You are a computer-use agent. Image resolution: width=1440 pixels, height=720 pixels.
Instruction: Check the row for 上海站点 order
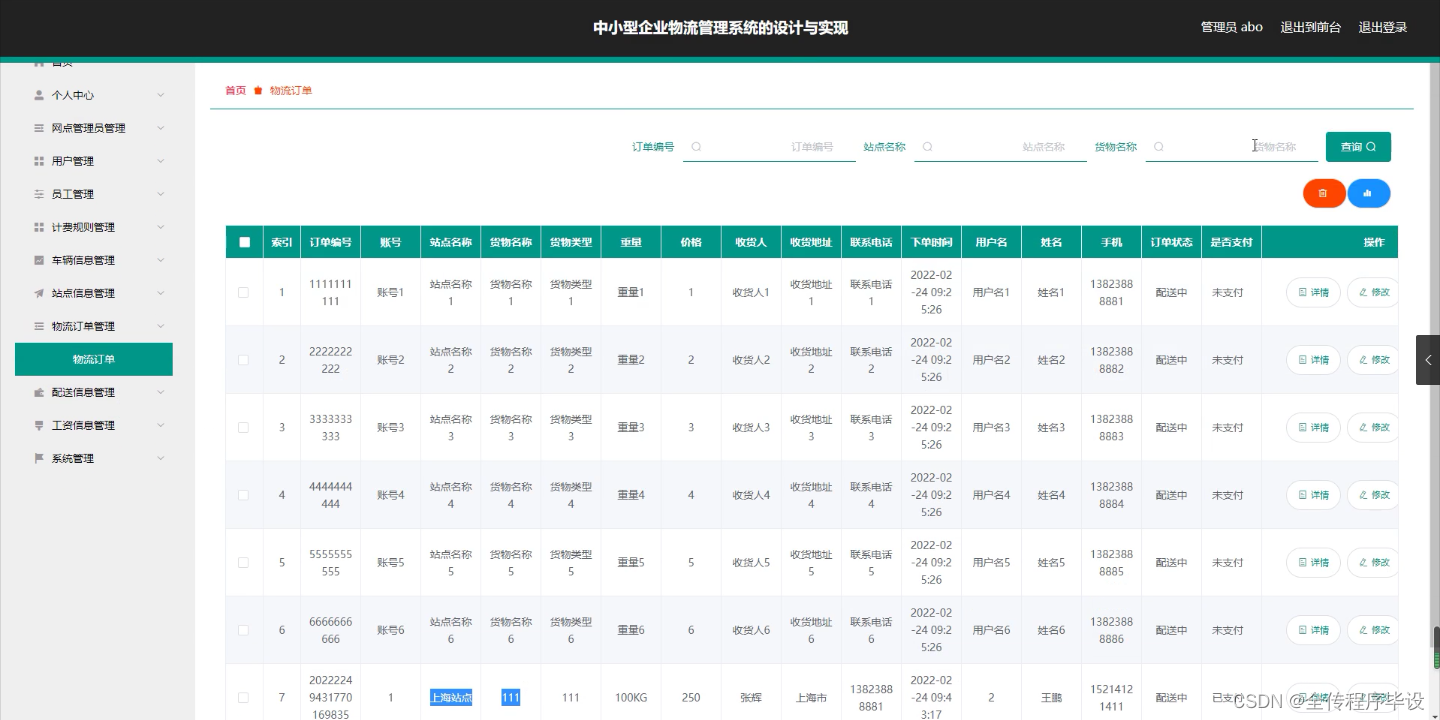point(243,697)
